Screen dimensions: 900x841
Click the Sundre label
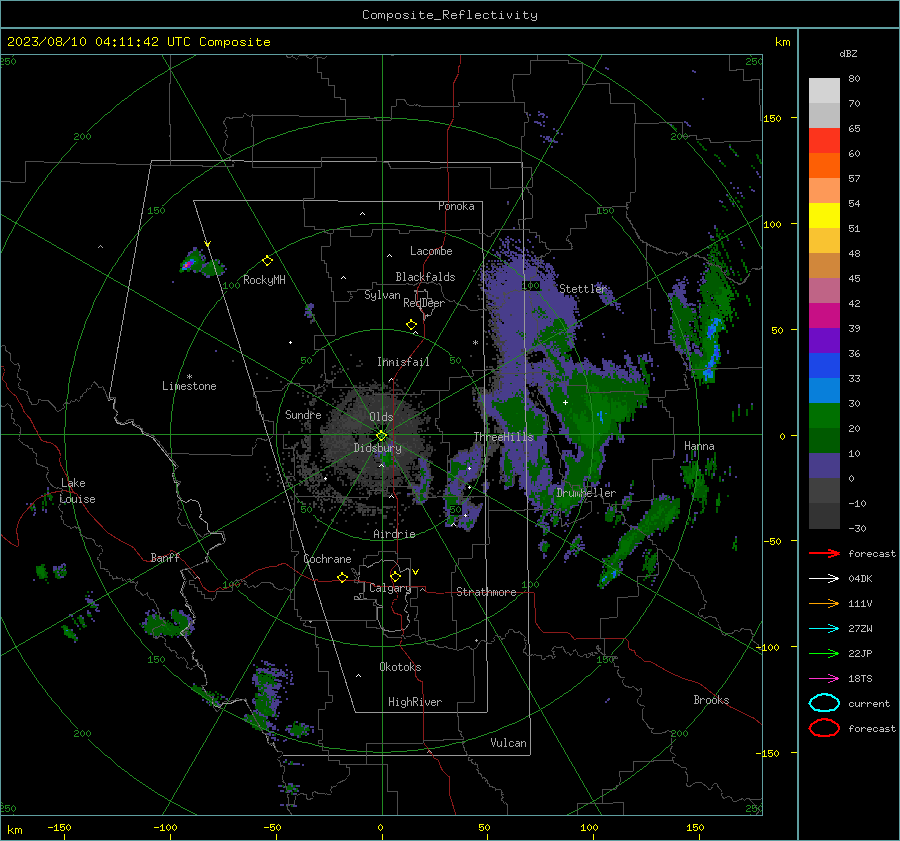tap(303, 414)
